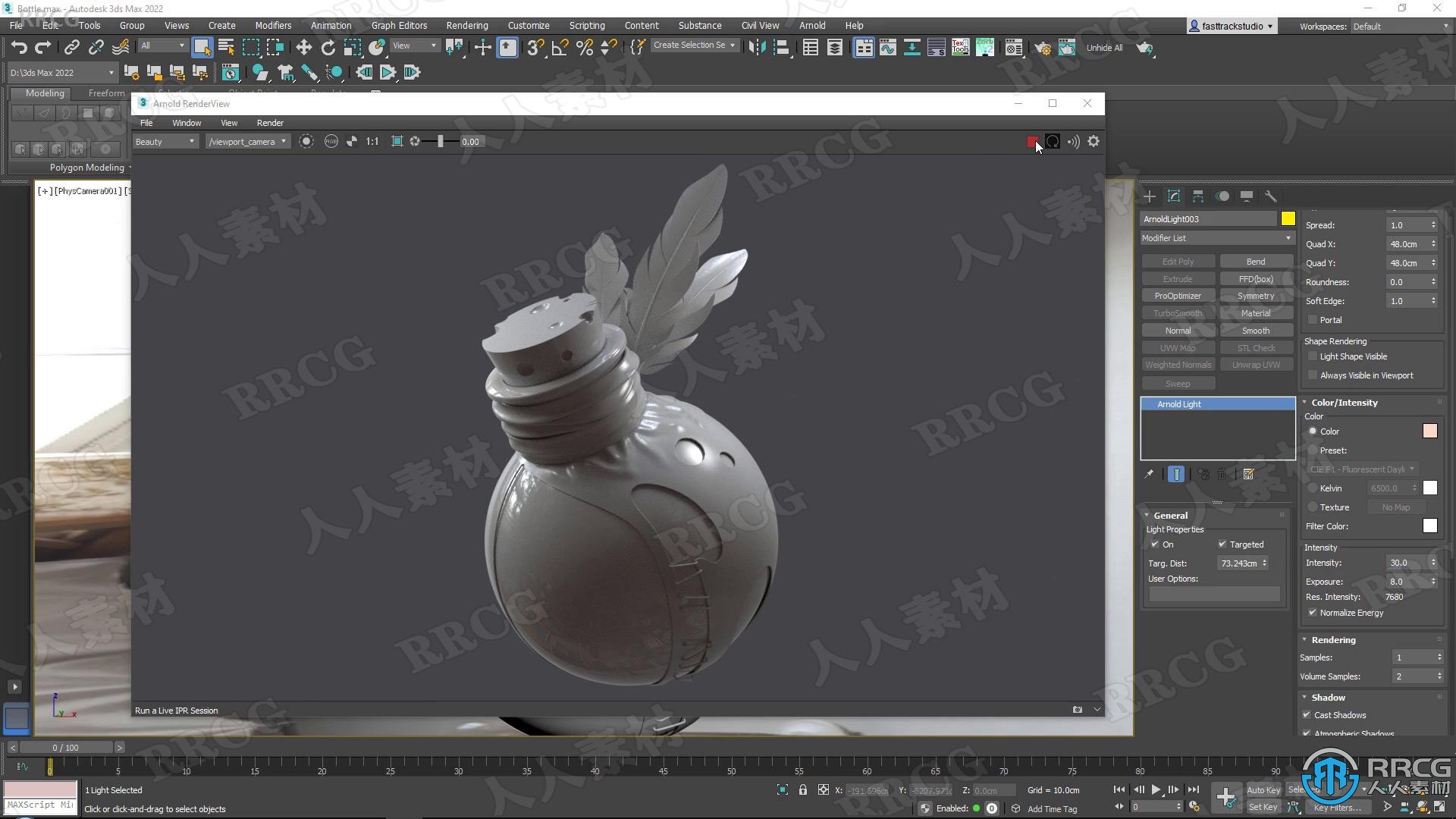Image resolution: width=1456 pixels, height=819 pixels.
Task: Open the Display command panel tab
Action: pos(1246,196)
